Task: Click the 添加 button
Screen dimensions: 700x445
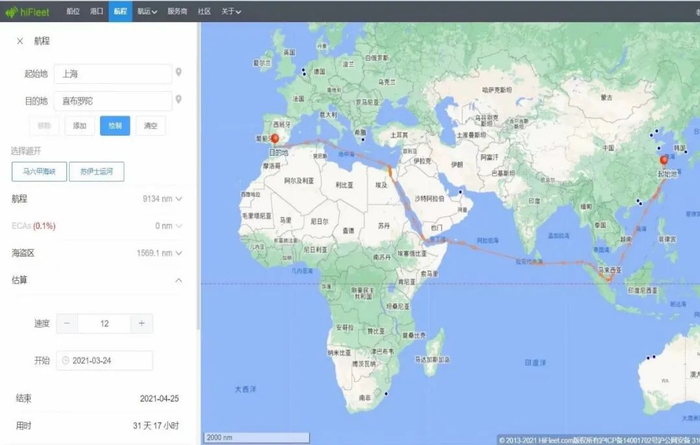Action: point(79,126)
